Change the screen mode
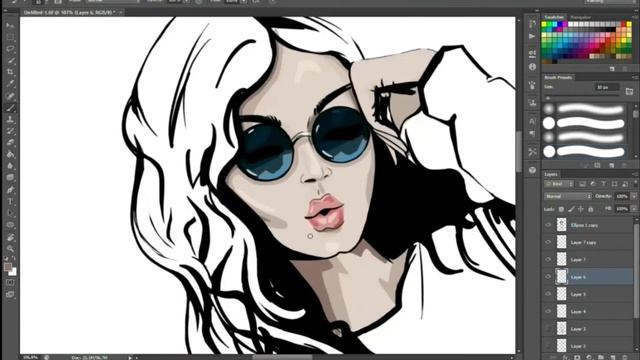This screenshot has width=640, height=360. 10,294
